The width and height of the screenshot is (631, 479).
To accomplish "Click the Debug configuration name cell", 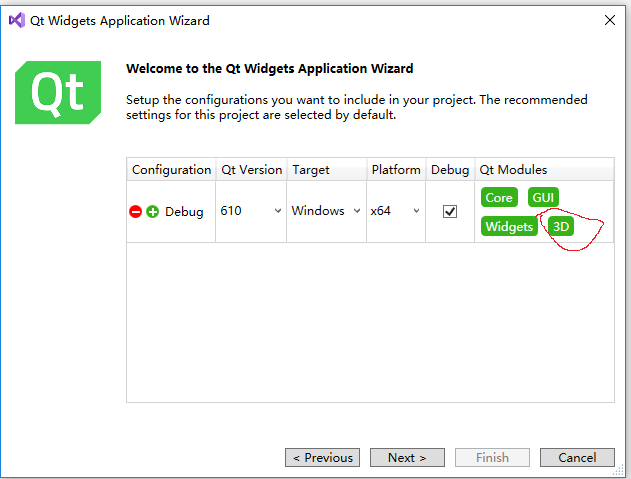I will (184, 211).
